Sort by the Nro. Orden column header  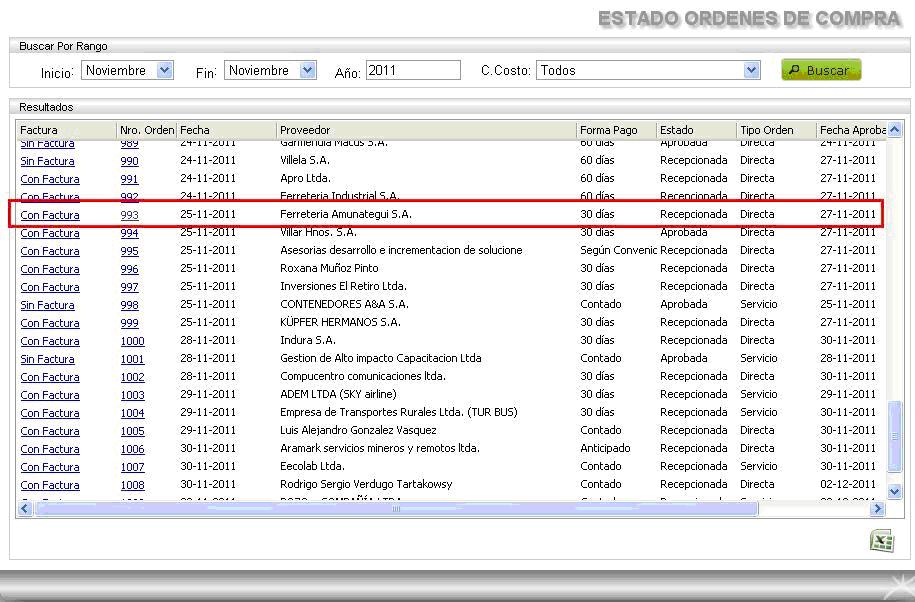147,130
